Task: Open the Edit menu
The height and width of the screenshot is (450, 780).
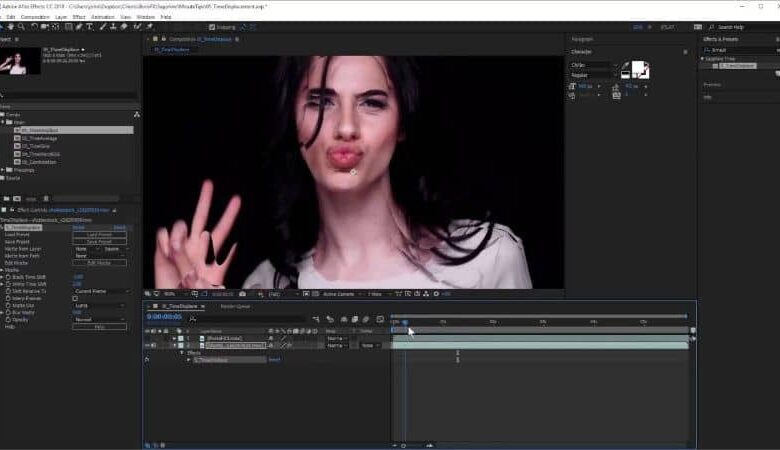Action: click(x=11, y=17)
